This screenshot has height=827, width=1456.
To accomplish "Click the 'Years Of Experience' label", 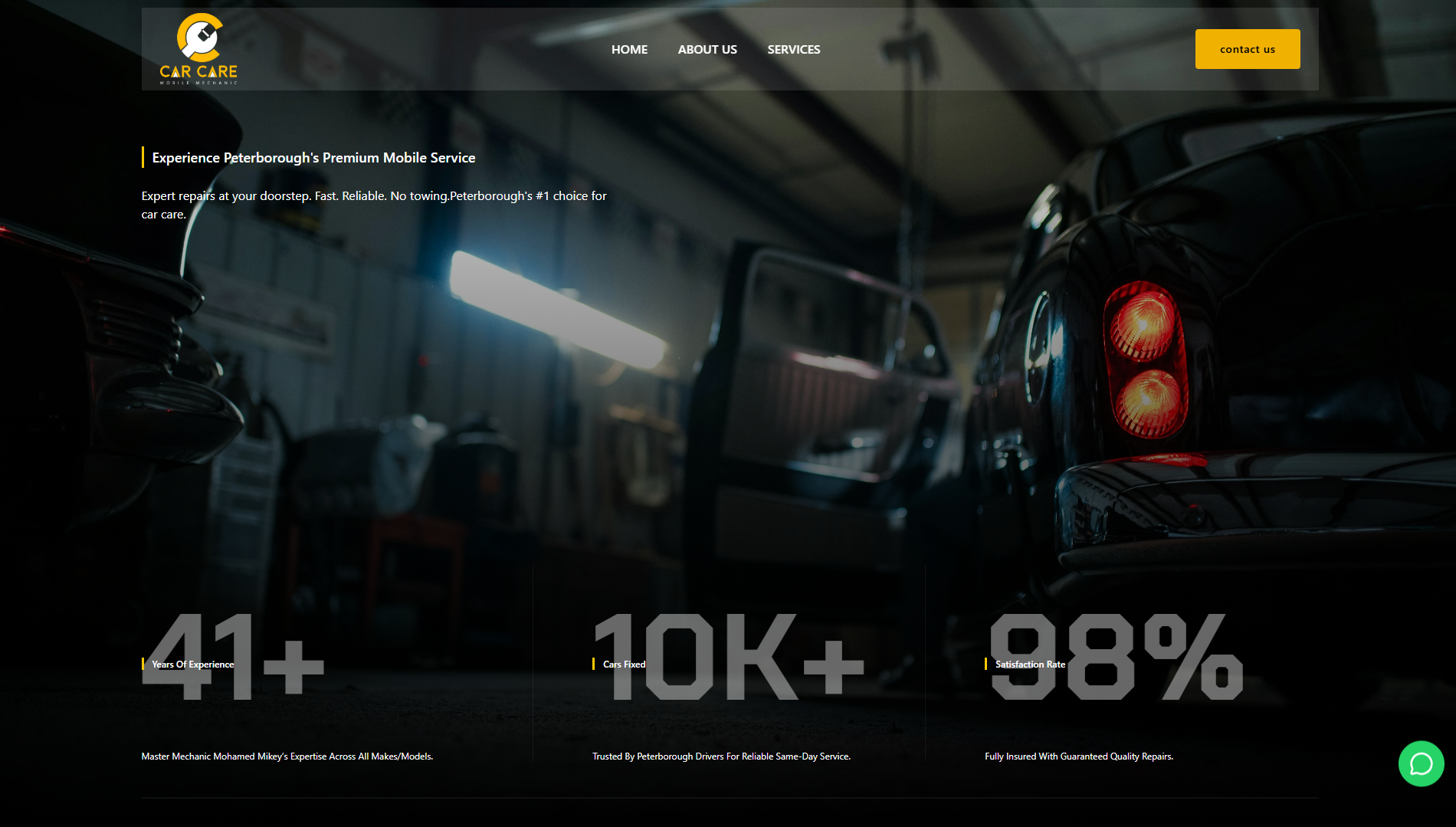I will [x=193, y=665].
